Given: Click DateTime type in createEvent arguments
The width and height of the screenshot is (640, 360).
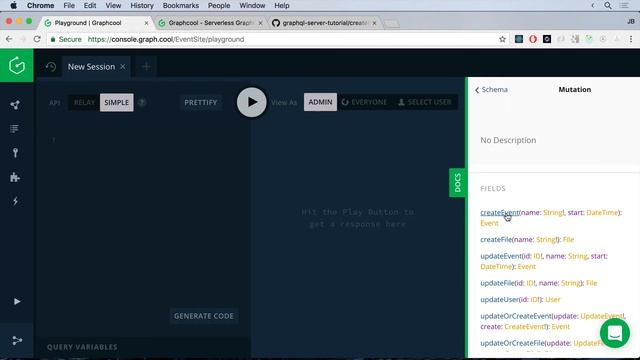Looking at the screenshot, I should tap(602, 212).
